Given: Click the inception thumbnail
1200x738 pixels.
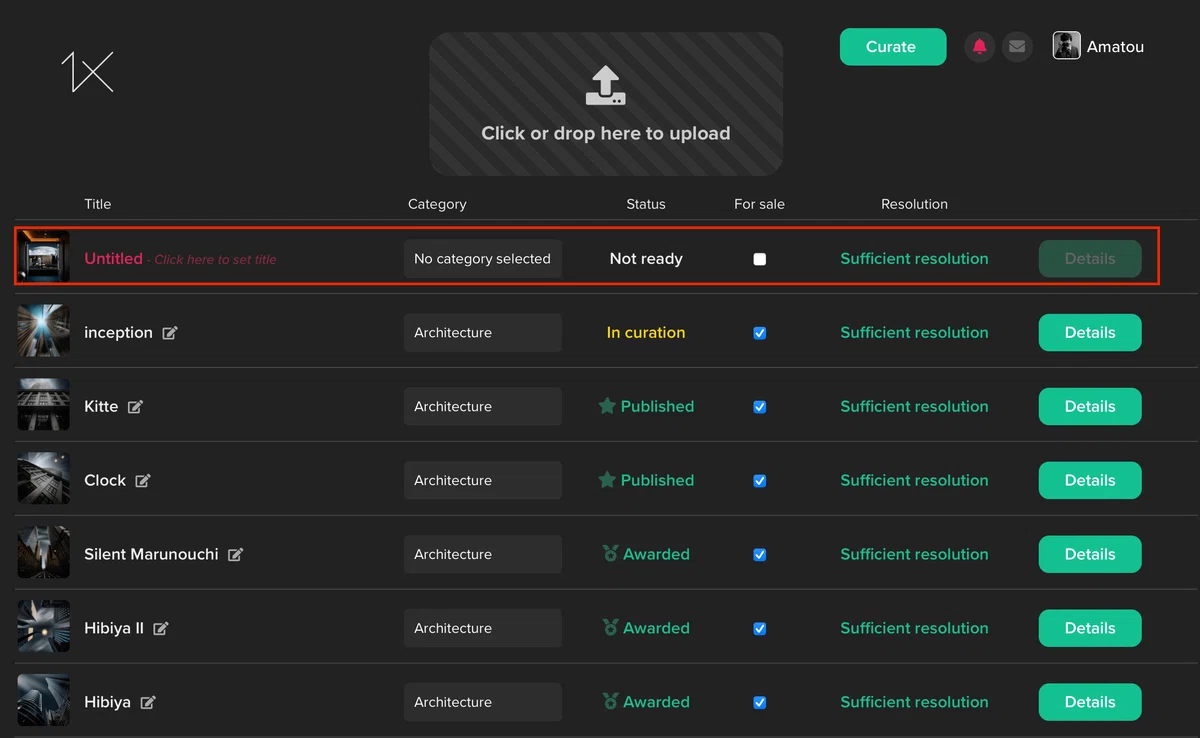Looking at the screenshot, I should [x=44, y=332].
